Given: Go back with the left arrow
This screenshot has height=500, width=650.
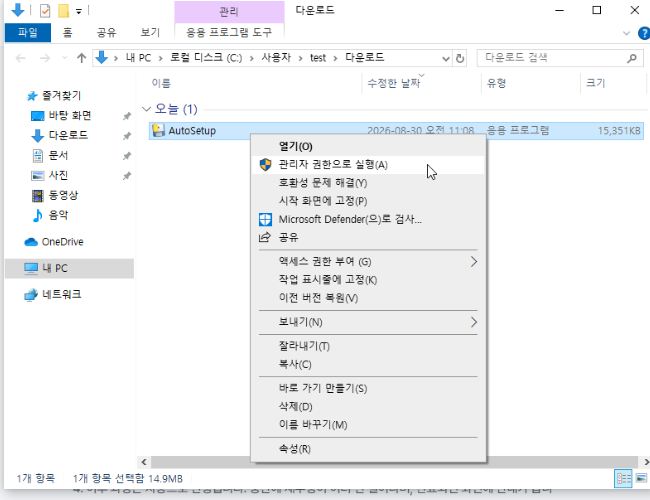Looking at the screenshot, I should [21, 58].
